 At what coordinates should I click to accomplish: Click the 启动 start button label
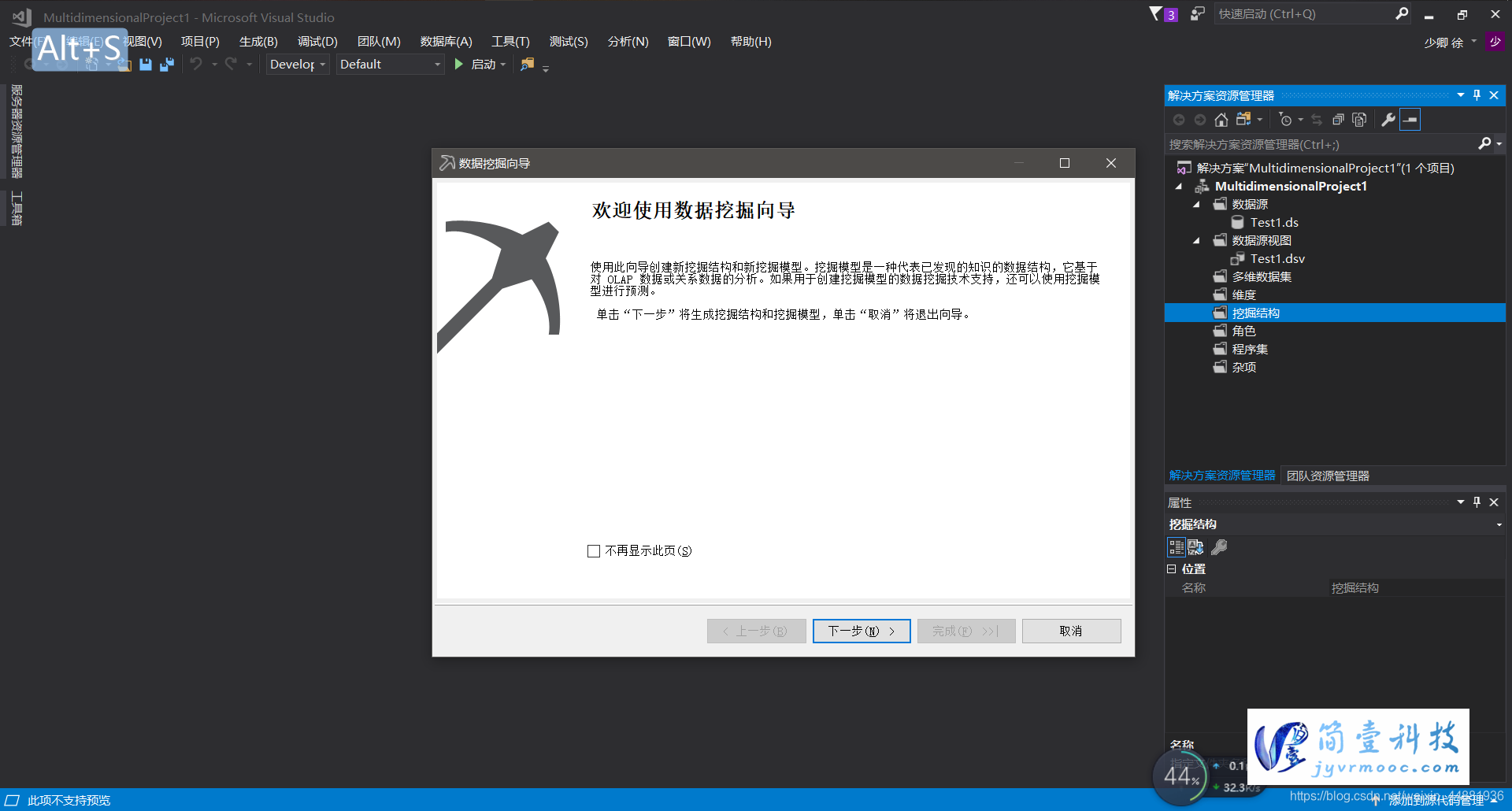tap(483, 65)
